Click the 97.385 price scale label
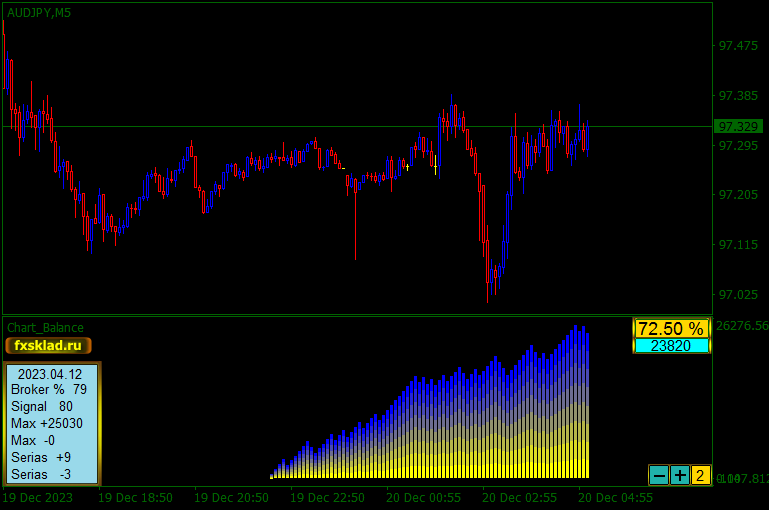The height and width of the screenshot is (510, 769). (738, 96)
